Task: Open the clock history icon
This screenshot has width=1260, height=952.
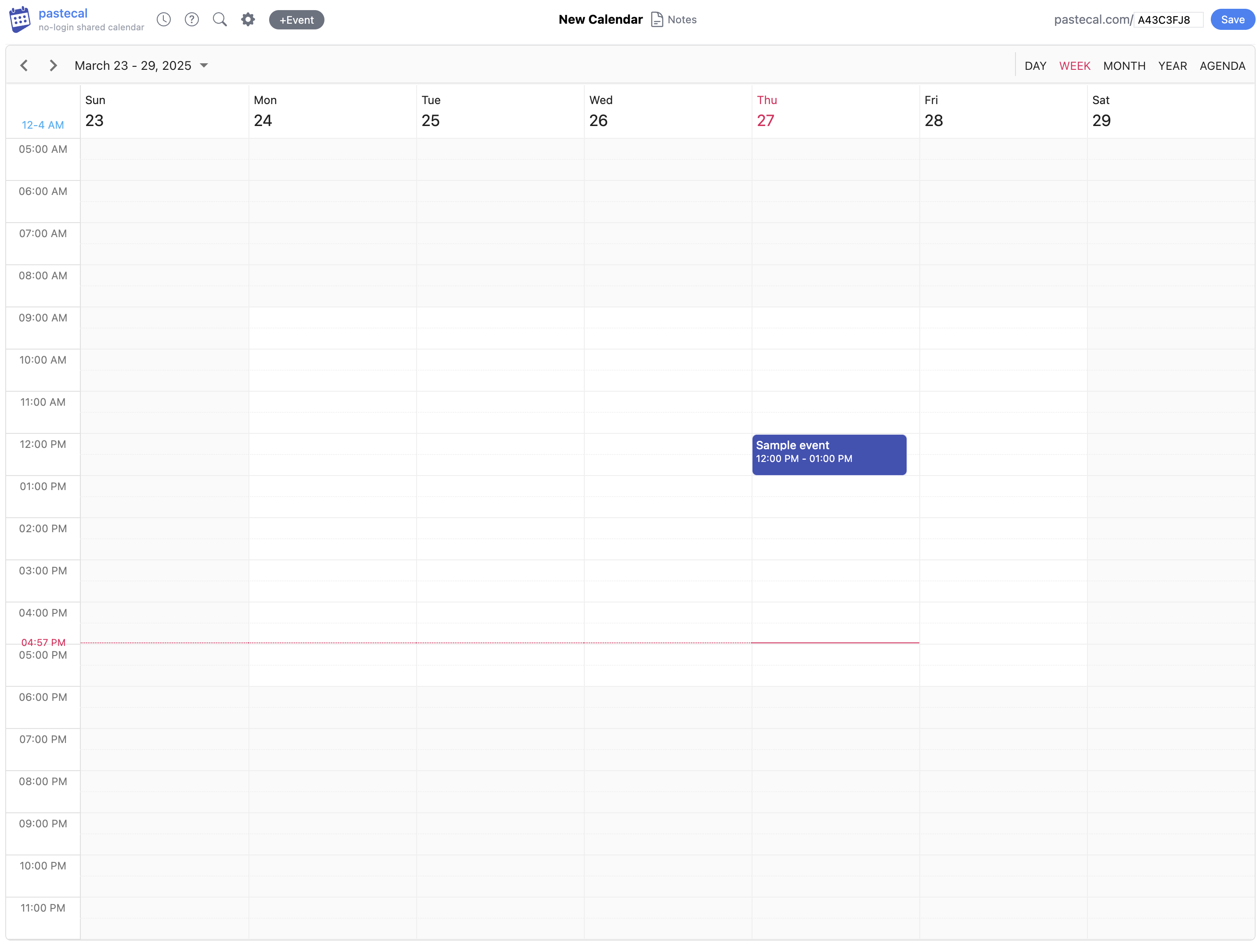Action: 163,19
